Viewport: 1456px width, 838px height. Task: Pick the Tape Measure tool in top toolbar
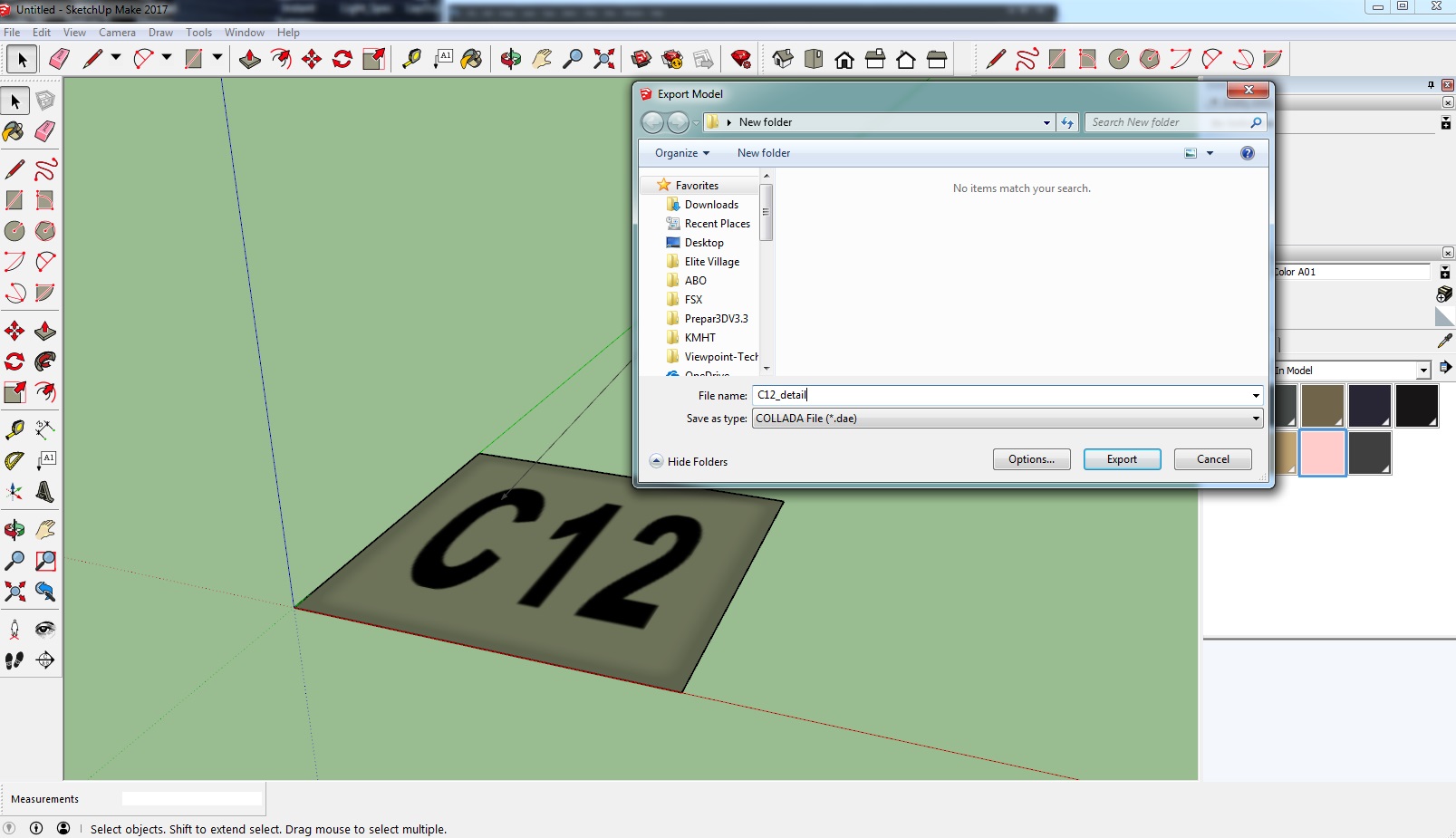[x=412, y=60]
